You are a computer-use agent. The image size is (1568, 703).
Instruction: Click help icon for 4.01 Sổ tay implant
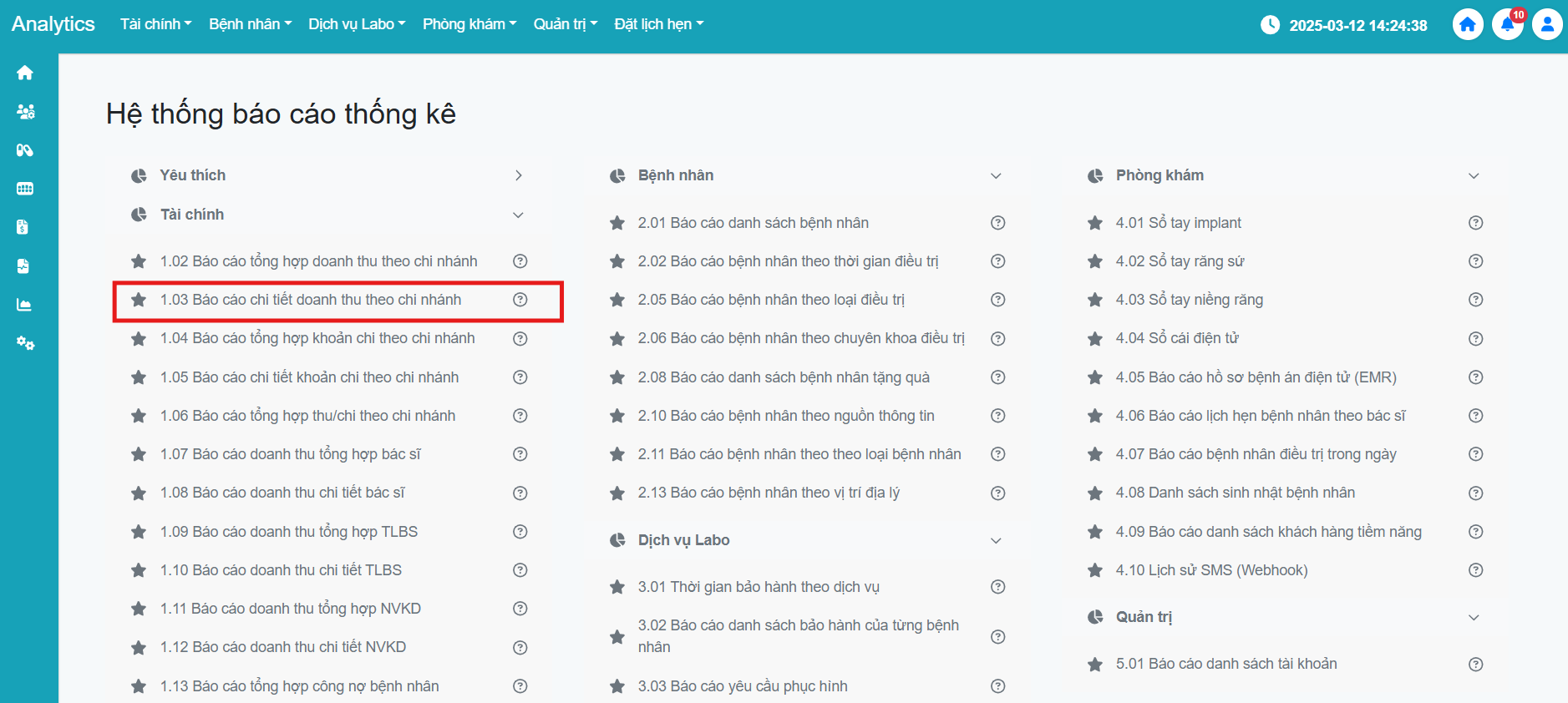click(x=1475, y=223)
